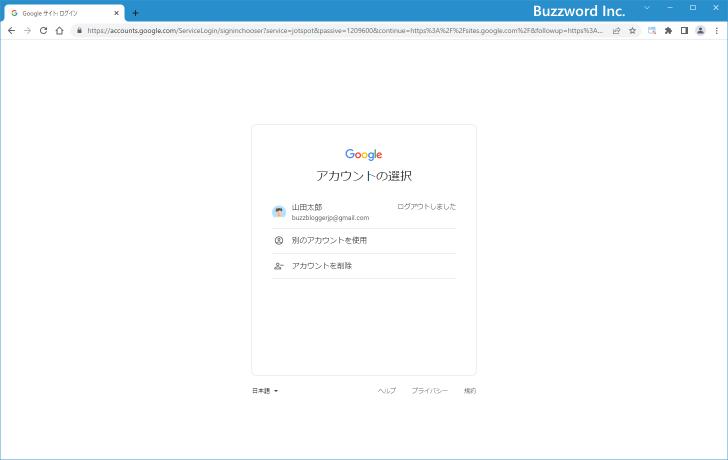Maximize the browser window

[x=693, y=8]
